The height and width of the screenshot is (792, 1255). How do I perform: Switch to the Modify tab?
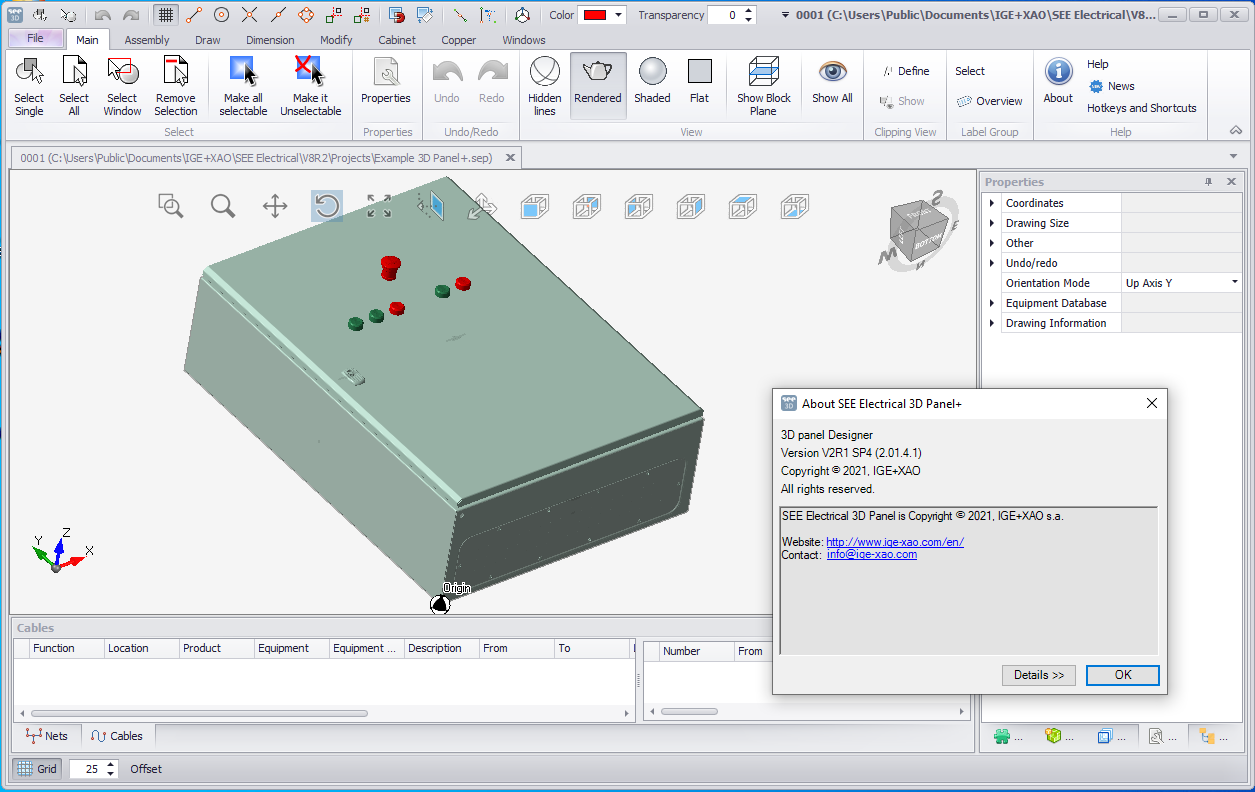click(x=336, y=40)
